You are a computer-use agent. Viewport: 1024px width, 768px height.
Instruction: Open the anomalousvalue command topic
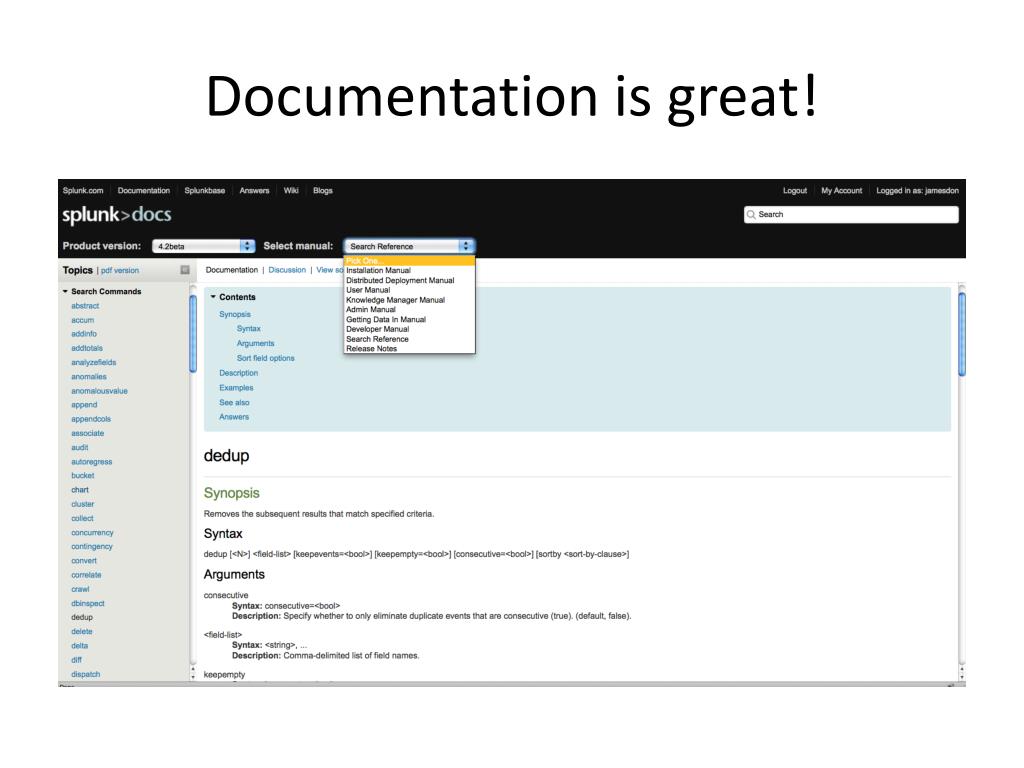(99, 391)
